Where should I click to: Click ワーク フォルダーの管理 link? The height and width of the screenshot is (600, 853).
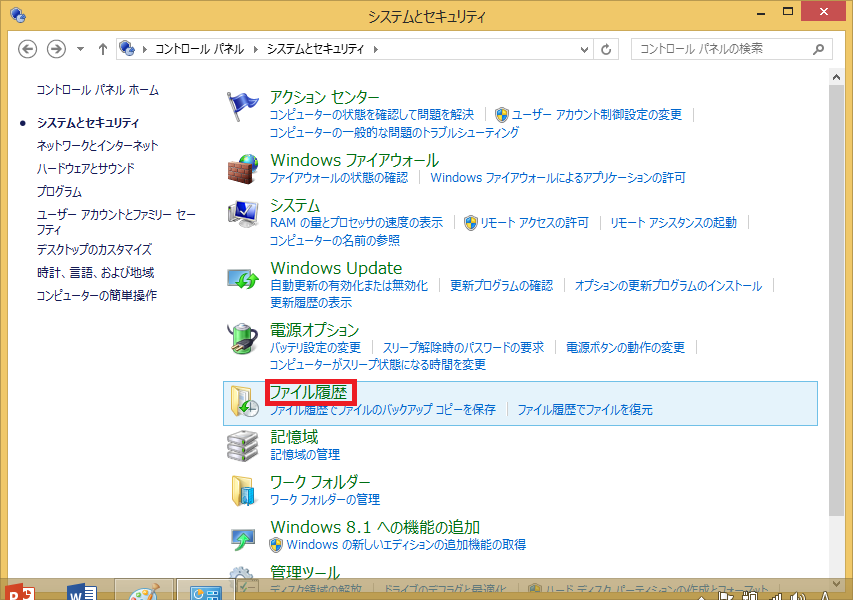[325, 499]
